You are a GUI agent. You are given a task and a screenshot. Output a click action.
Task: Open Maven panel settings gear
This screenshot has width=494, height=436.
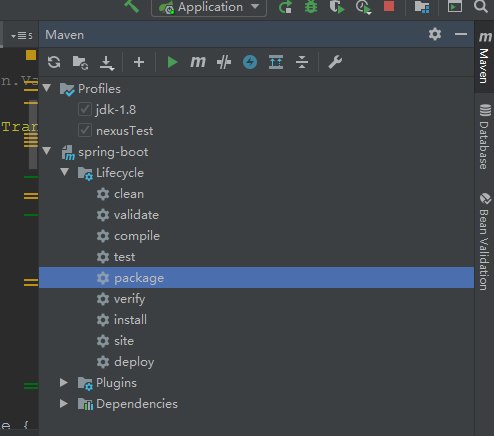coord(435,34)
